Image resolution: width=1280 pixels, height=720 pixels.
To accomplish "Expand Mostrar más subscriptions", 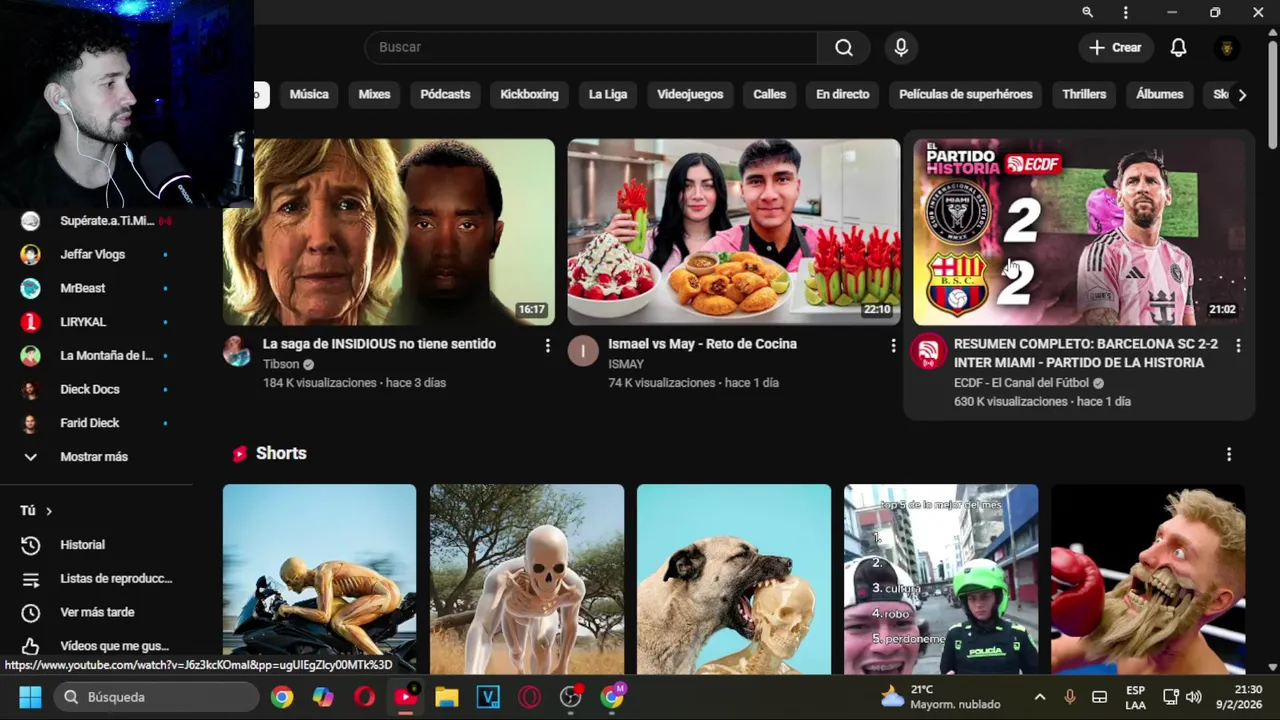I will (x=96, y=456).
